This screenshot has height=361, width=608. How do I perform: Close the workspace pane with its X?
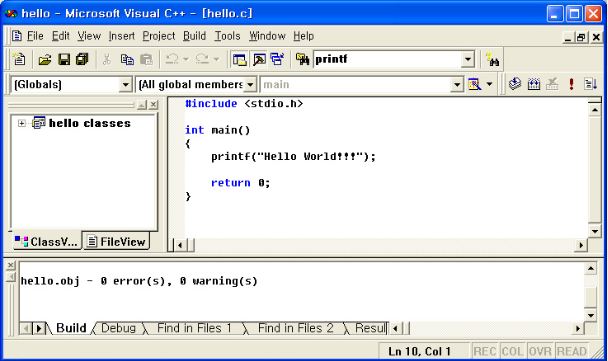tap(154, 104)
